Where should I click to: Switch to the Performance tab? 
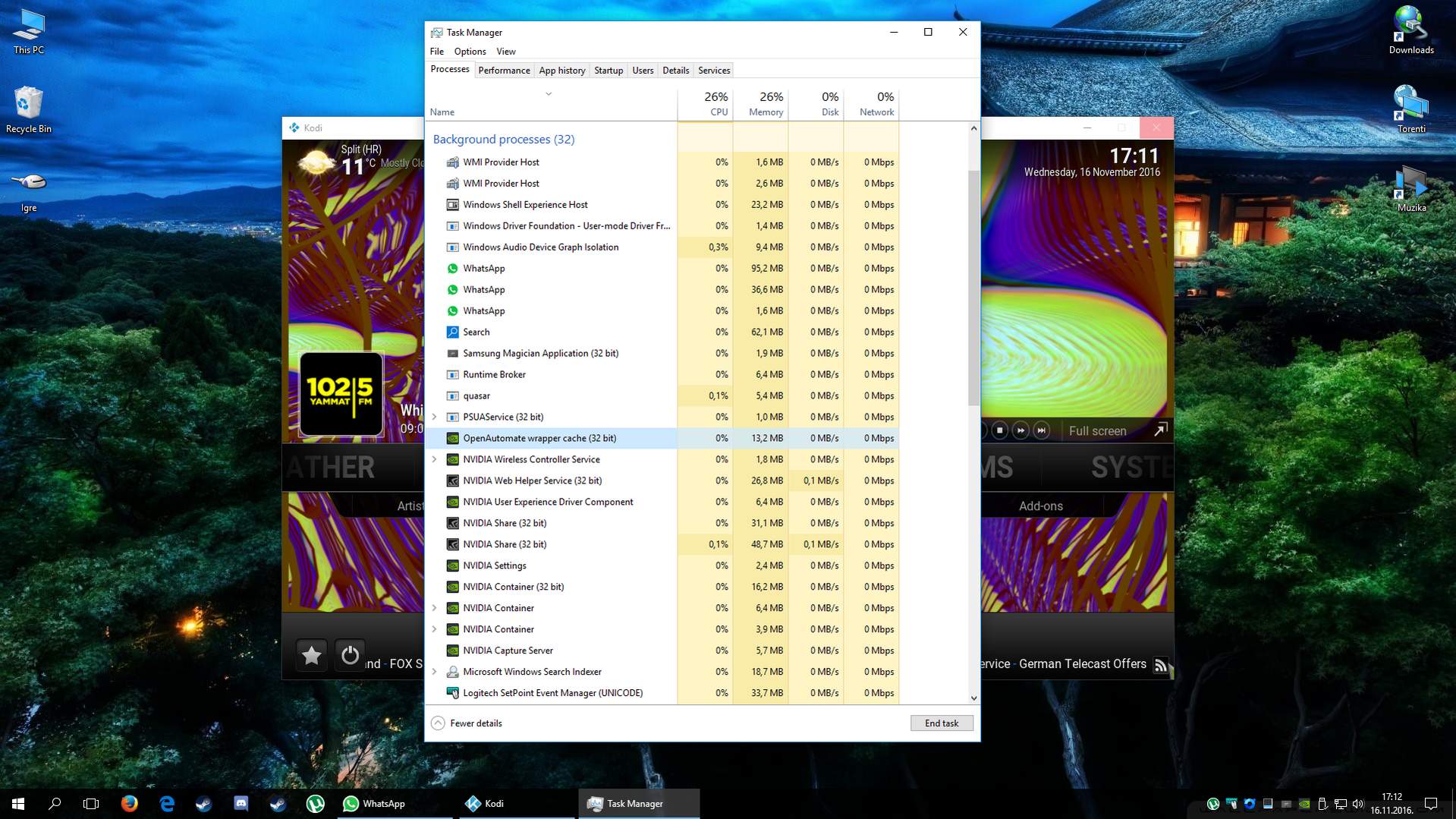pyautogui.click(x=504, y=71)
